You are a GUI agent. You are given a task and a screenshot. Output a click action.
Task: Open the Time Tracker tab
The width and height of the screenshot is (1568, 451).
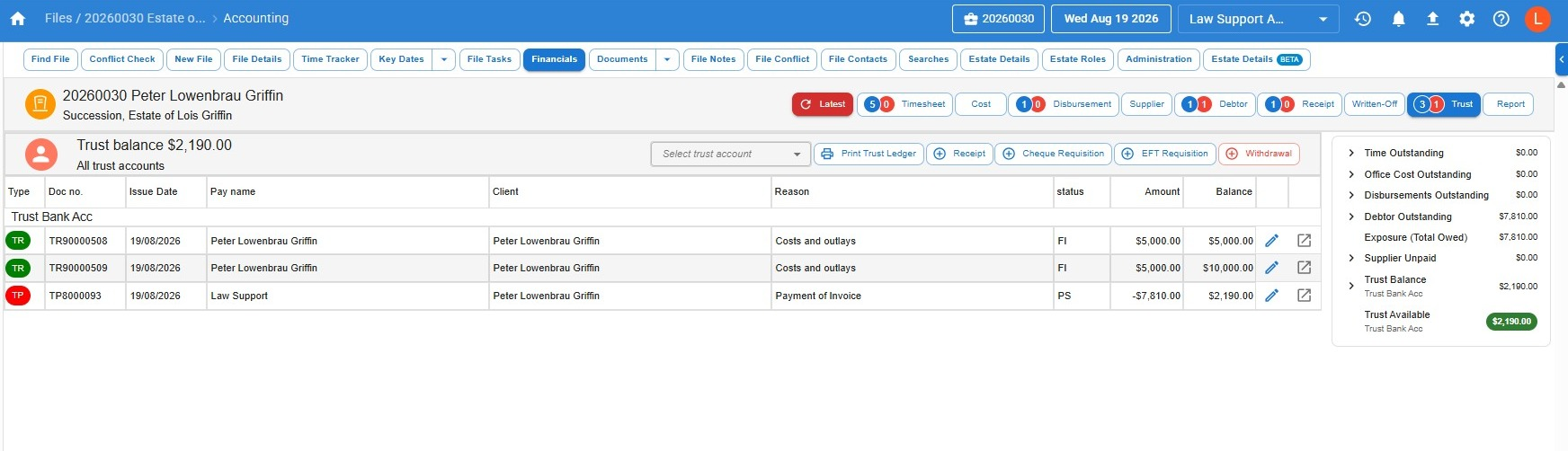point(330,59)
